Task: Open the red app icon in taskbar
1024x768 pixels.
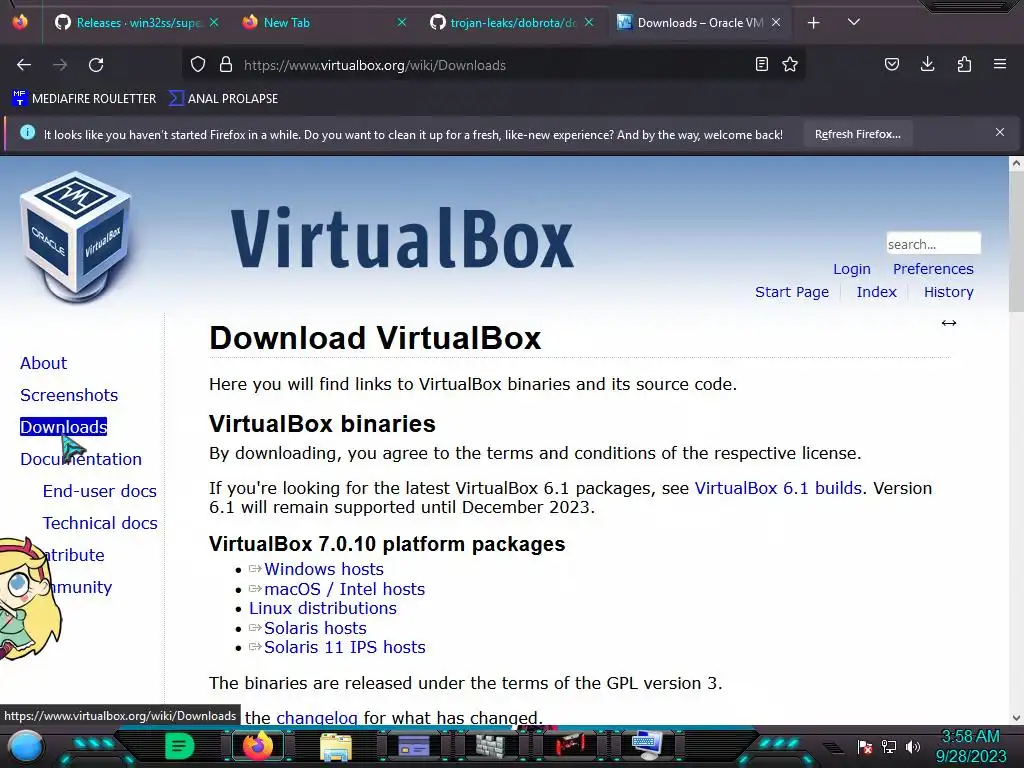Action: click(569, 744)
